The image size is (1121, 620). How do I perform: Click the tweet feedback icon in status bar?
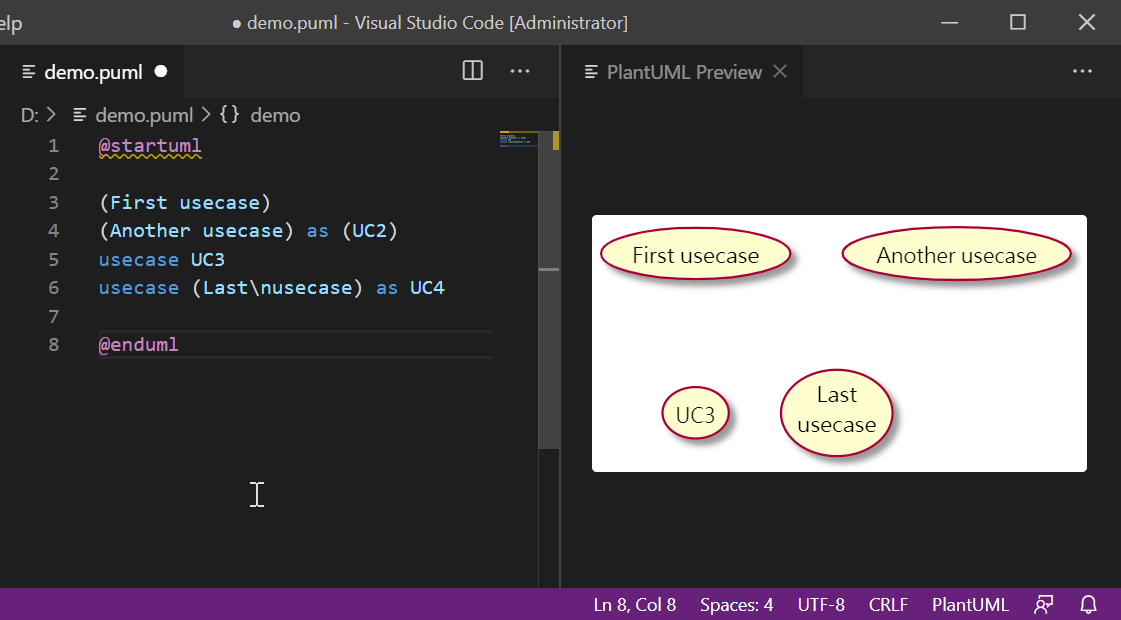1043,605
